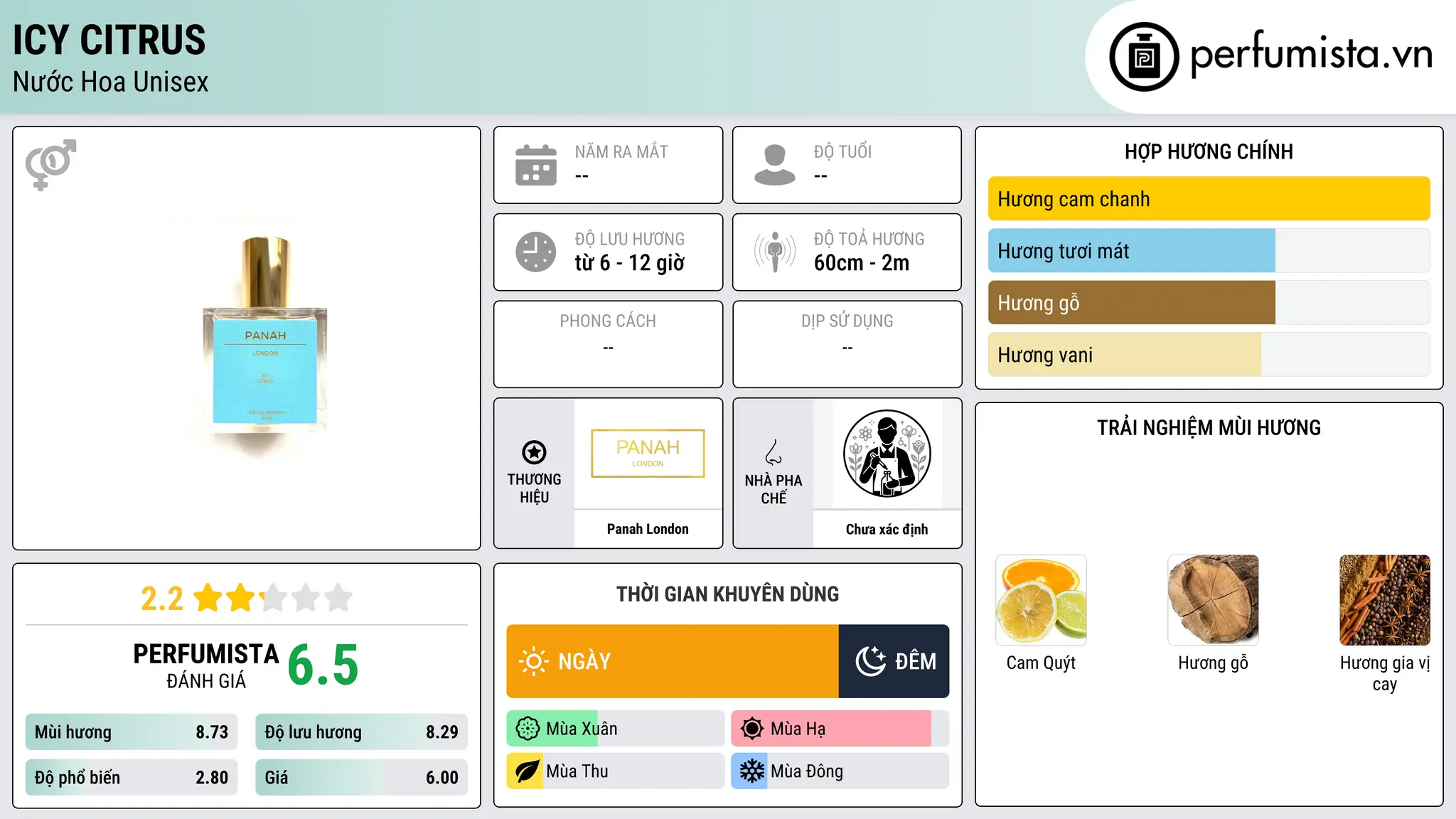Click the Hương cam chanh accord bar

[1209, 199]
